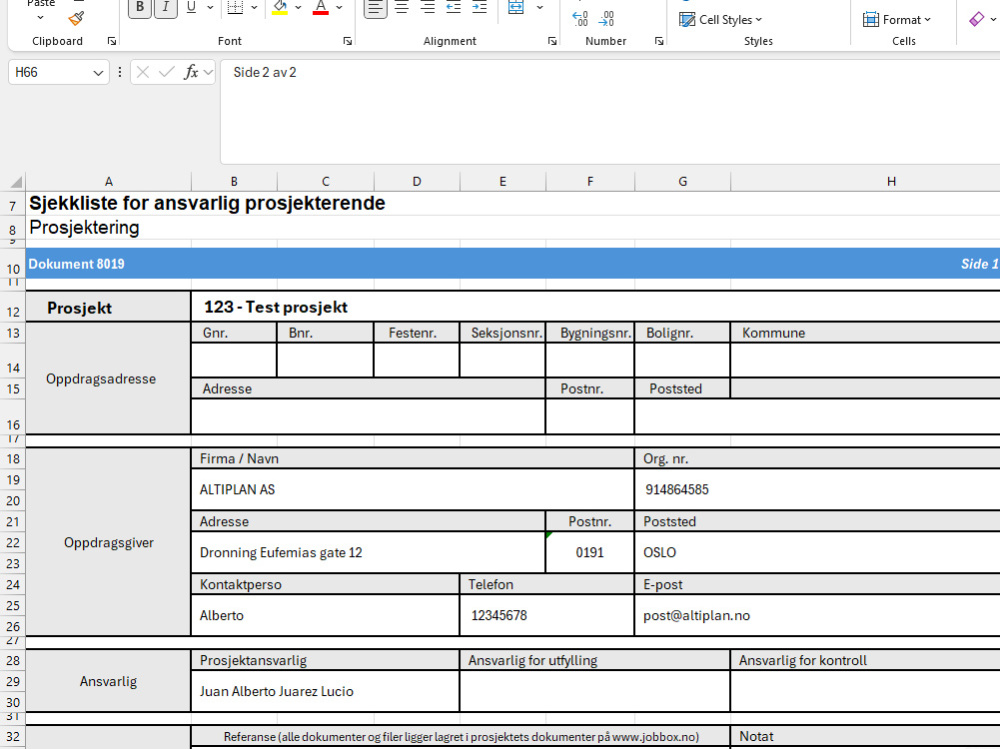Select 'Juan Alberto Juarez Lucio' cell
Screen dimensions: 1000x749
[x=325, y=691]
